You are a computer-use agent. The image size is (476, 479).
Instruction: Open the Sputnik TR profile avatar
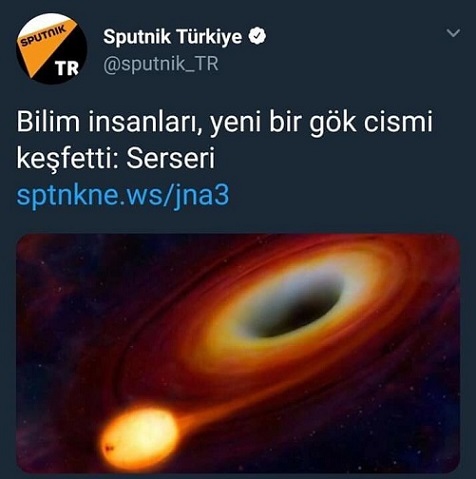click(51, 49)
